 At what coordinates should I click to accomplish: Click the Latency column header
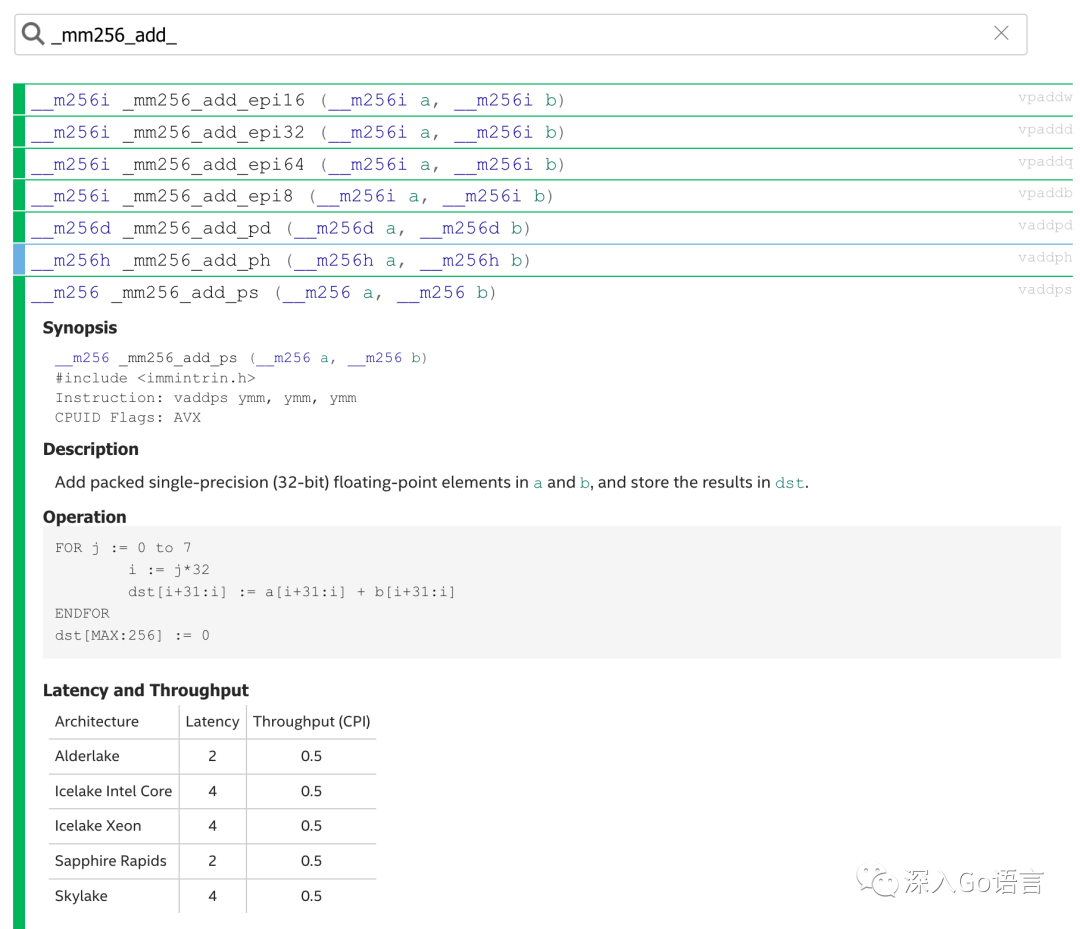(x=212, y=722)
